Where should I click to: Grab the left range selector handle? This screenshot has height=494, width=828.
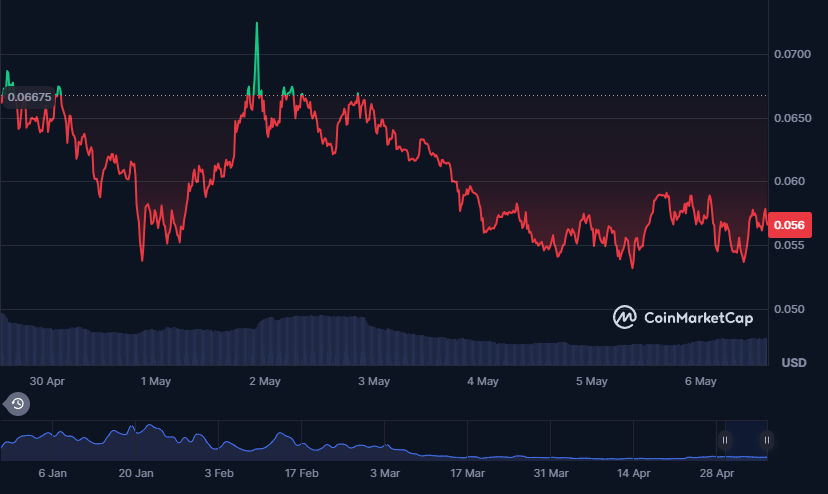tap(725, 440)
